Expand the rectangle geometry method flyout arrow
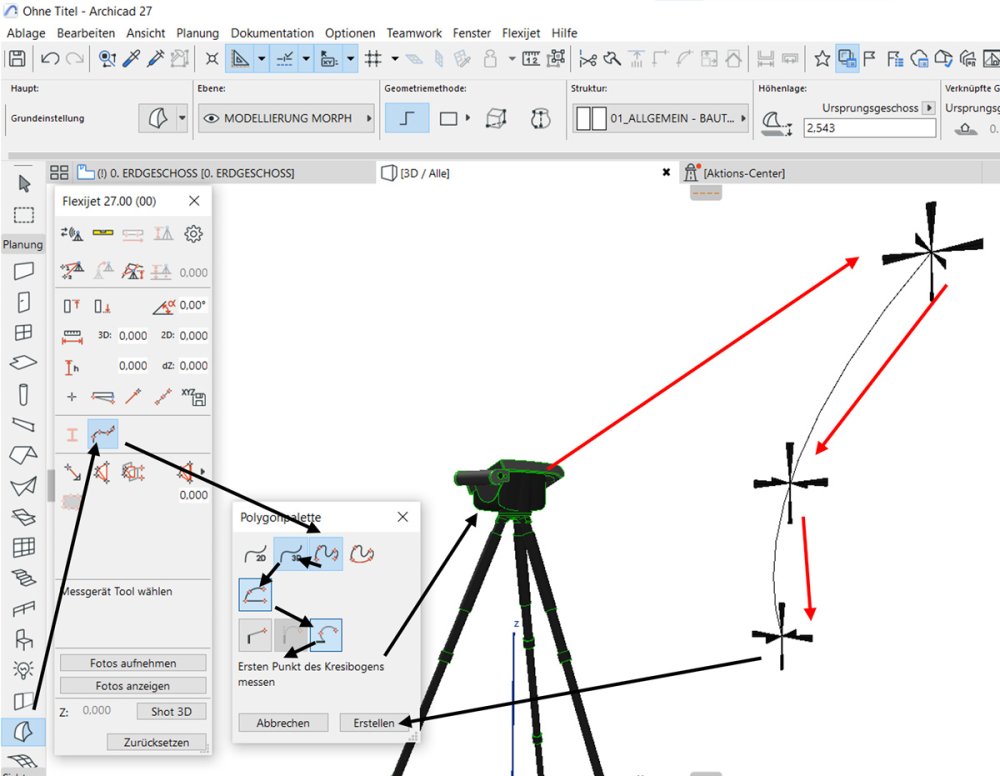 tap(467, 118)
